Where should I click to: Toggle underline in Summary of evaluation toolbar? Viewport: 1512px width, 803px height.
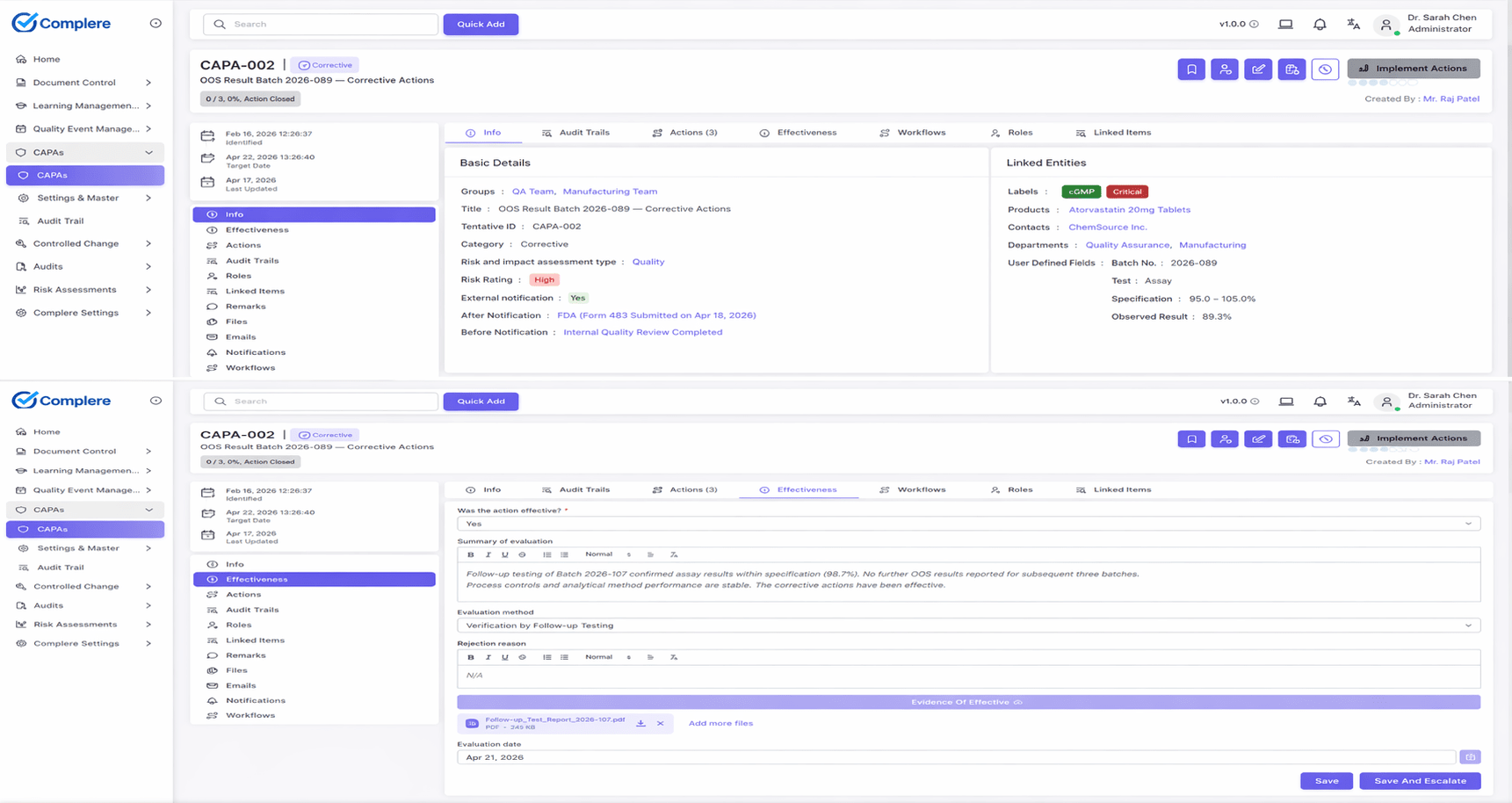pos(504,554)
